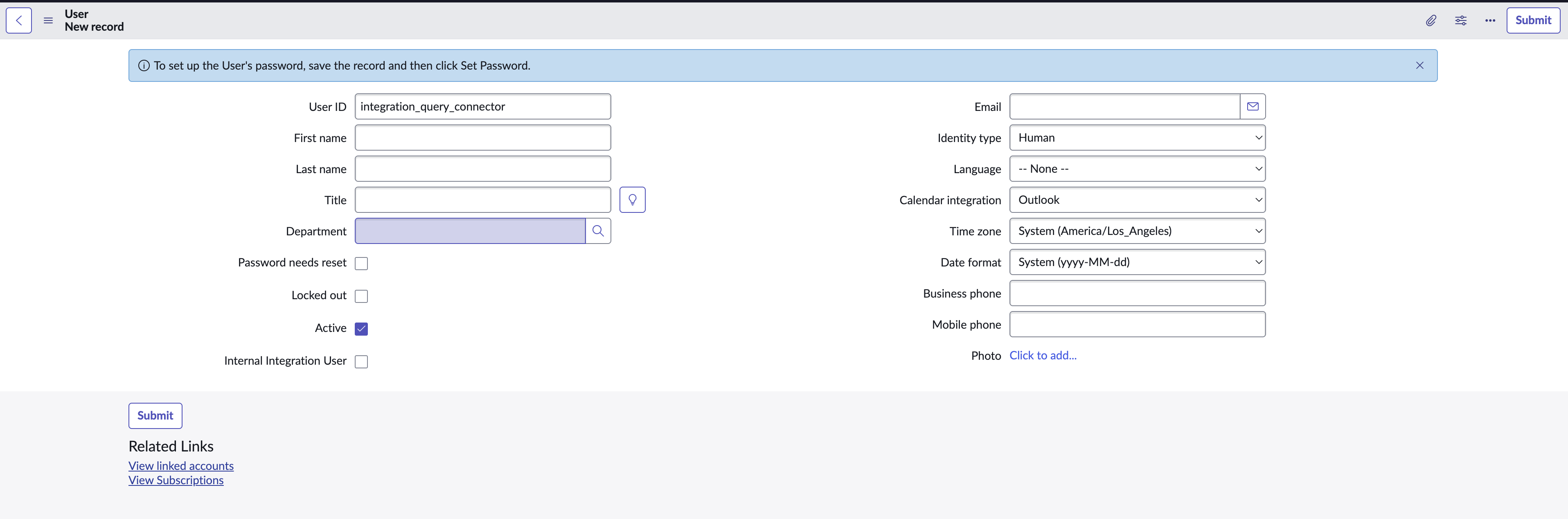This screenshot has height=519, width=1568.
Task: Open the Identity type dropdown
Action: (x=1137, y=138)
